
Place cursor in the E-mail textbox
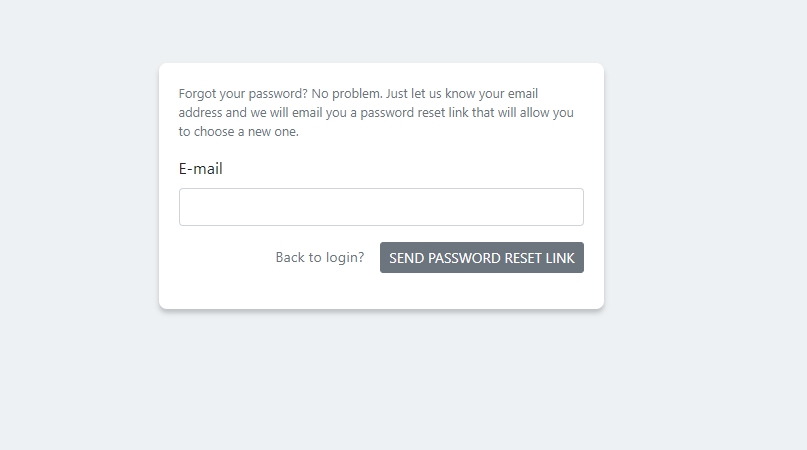pos(381,207)
